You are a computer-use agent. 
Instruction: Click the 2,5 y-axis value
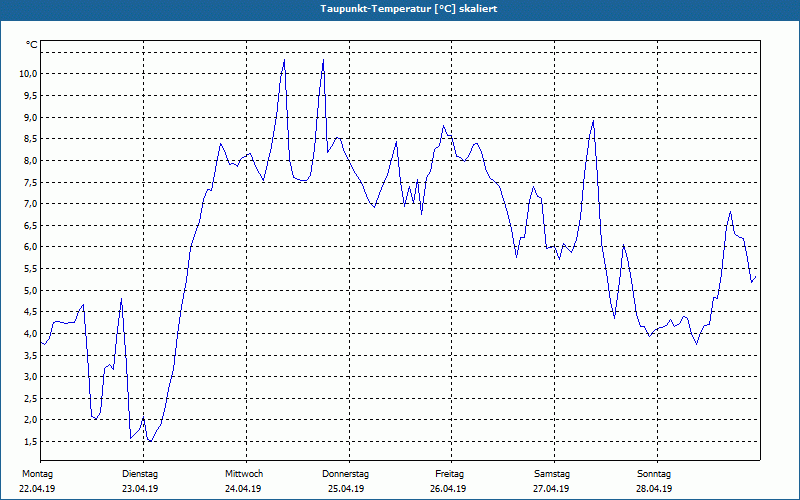tap(30, 398)
